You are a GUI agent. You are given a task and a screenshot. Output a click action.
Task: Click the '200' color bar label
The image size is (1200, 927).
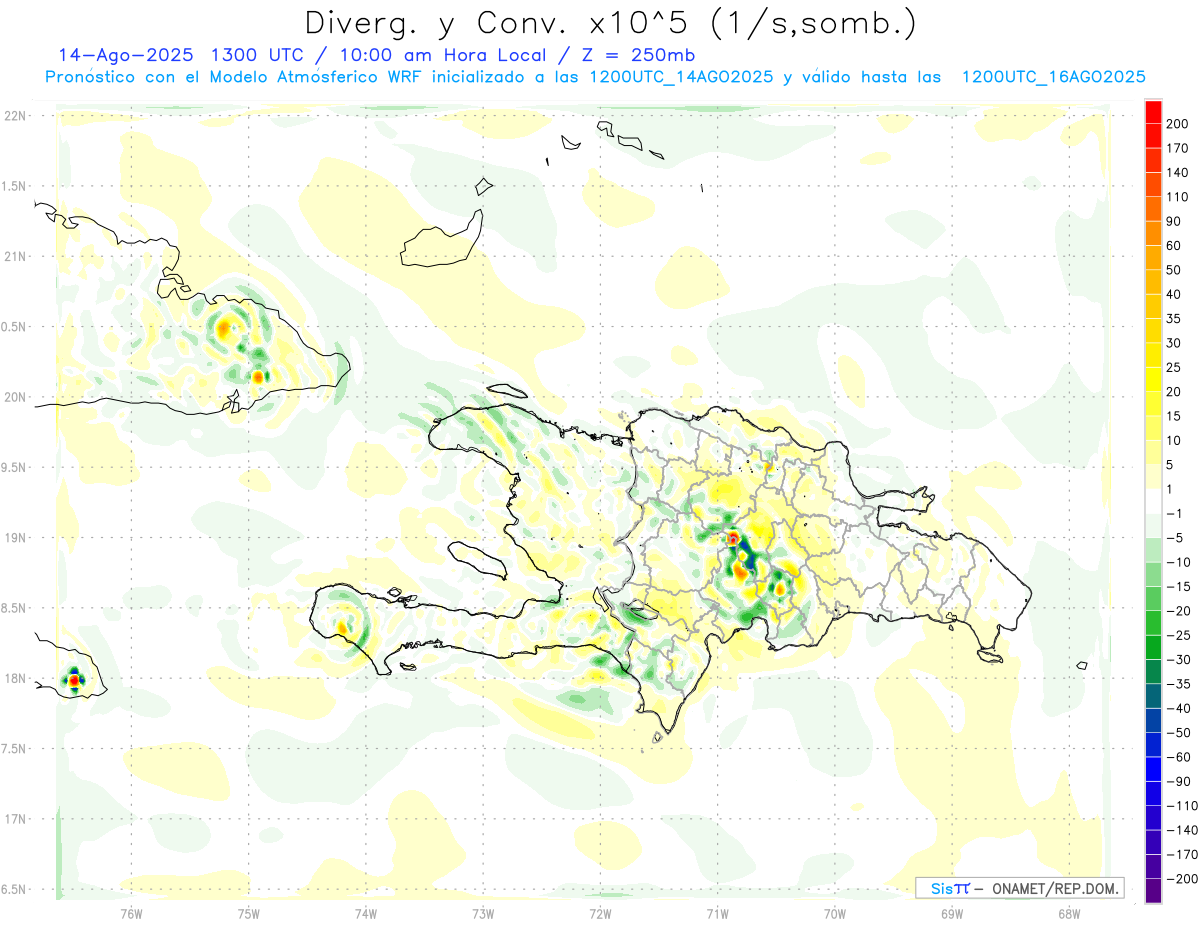(x=1177, y=123)
